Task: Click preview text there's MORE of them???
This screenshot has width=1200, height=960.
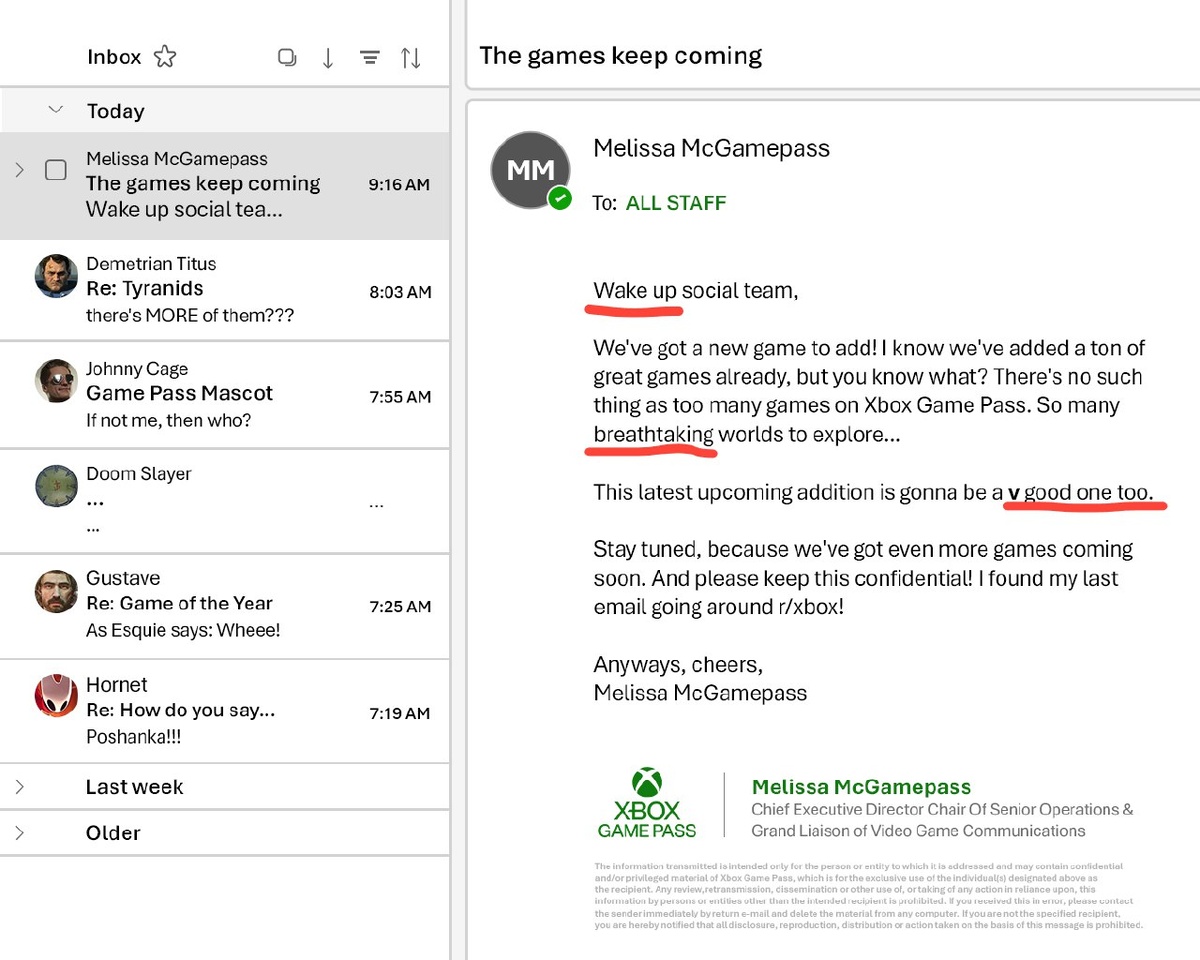Action: (x=190, y=315)
